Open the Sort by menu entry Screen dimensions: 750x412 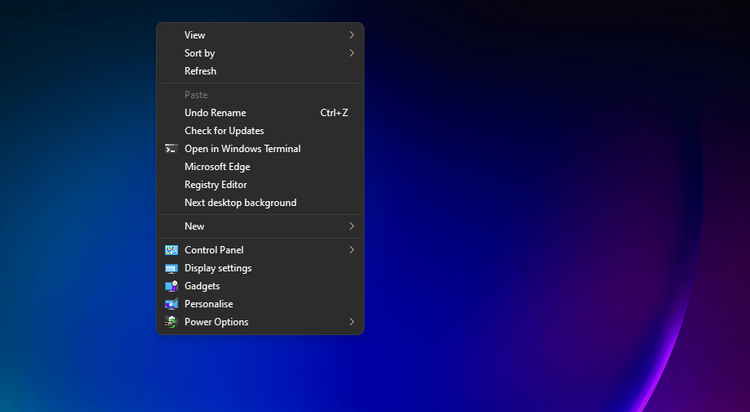(x=260, y=53)
